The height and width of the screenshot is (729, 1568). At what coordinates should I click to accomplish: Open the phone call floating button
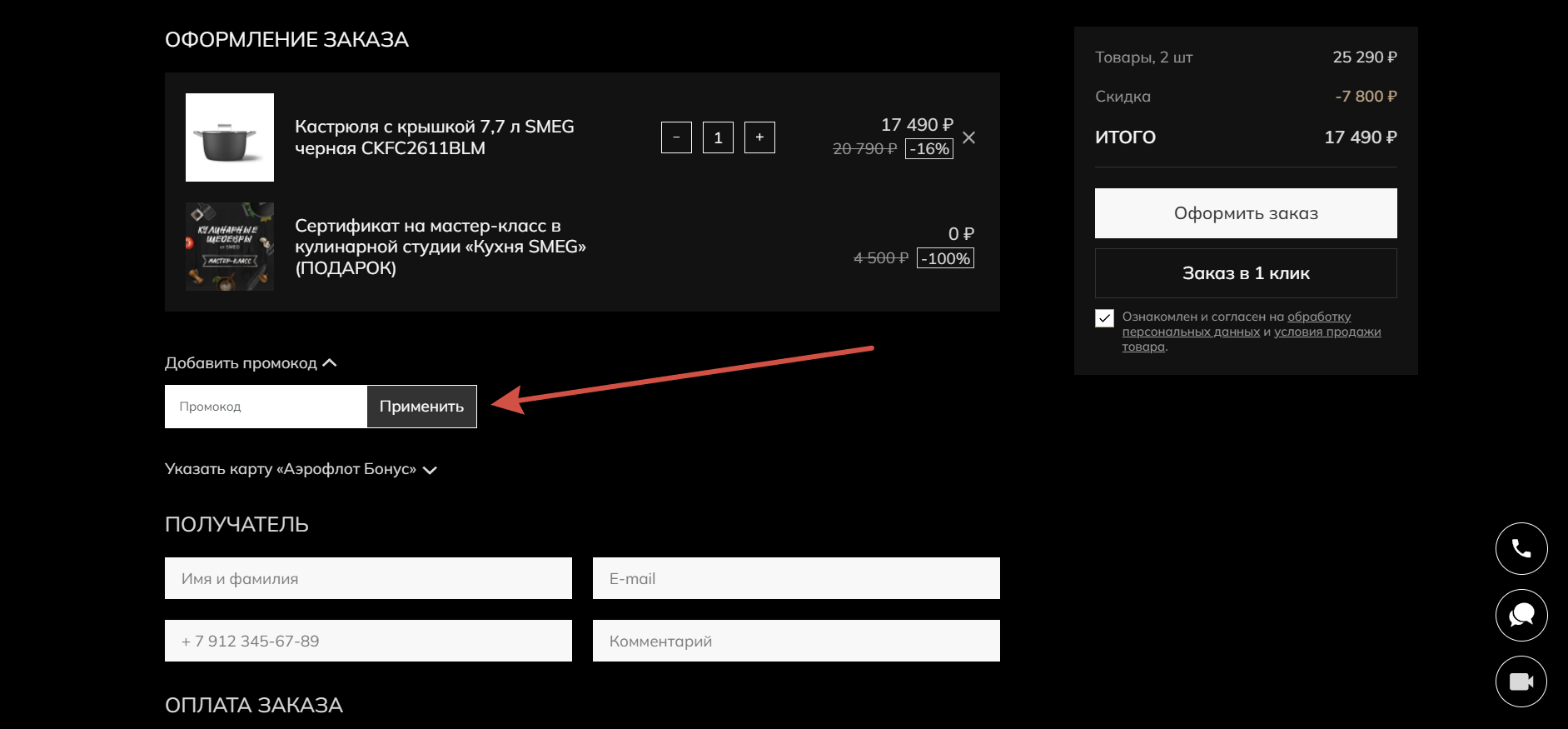click(1521, 548)
